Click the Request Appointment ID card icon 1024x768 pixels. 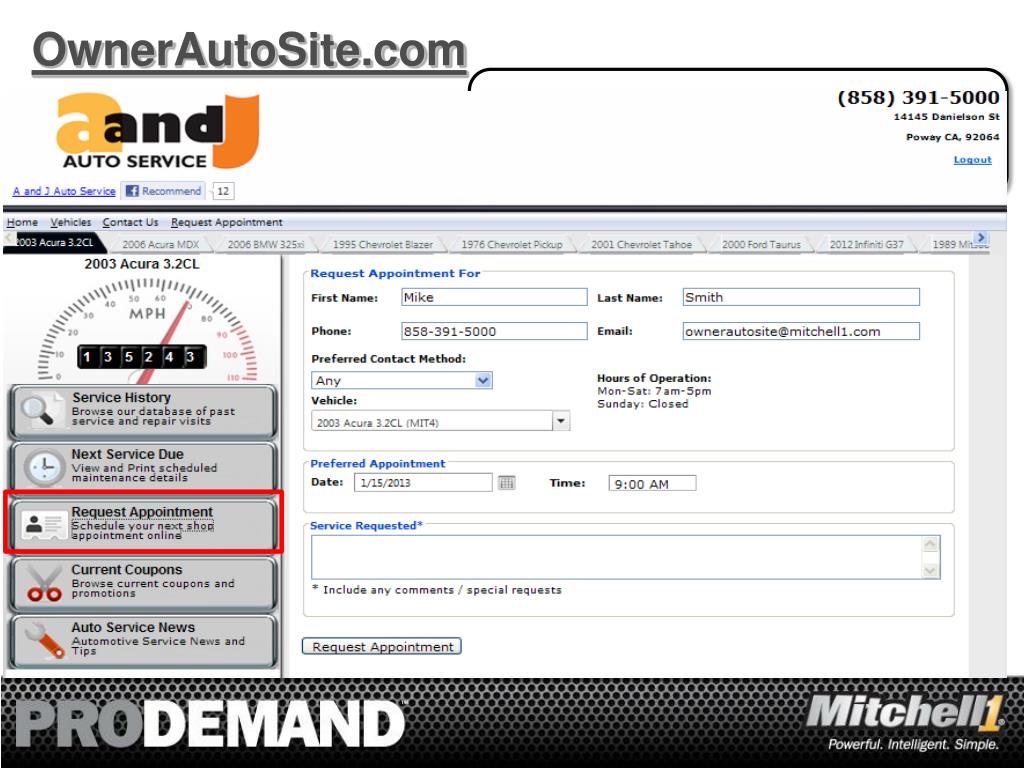[x=44, y=524]
